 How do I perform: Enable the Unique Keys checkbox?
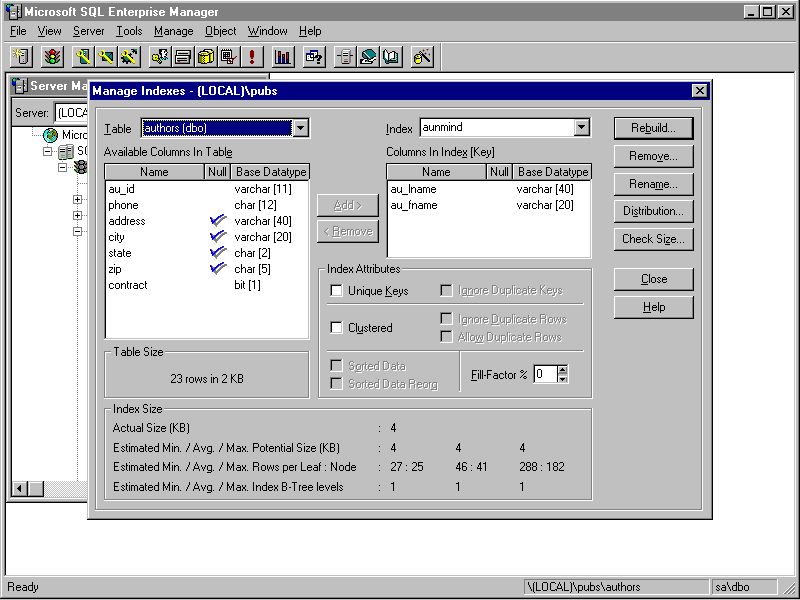tap(337, 291)
